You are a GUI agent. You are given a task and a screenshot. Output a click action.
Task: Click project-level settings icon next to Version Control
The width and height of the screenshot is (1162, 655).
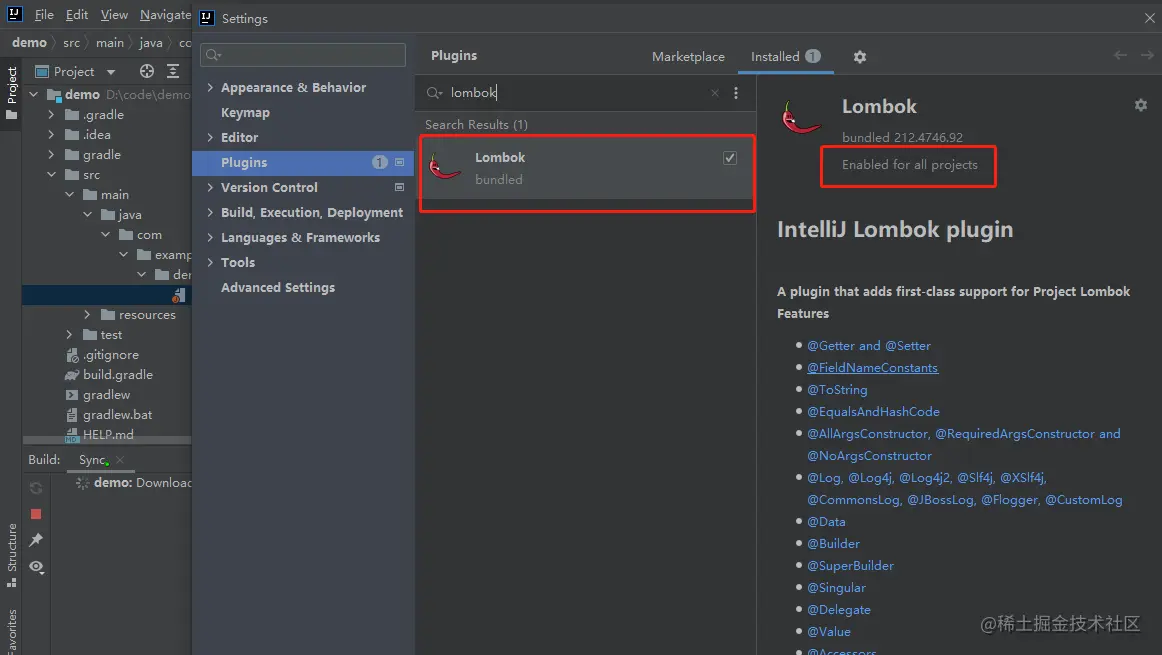pos(399,187)
